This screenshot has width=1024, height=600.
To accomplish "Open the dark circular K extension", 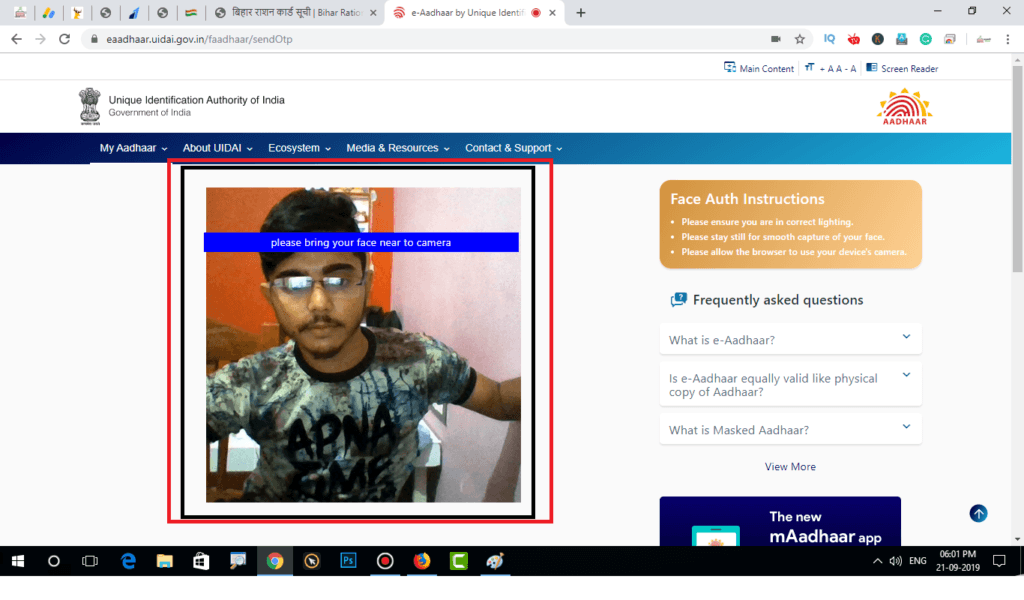I will point(878,39).
